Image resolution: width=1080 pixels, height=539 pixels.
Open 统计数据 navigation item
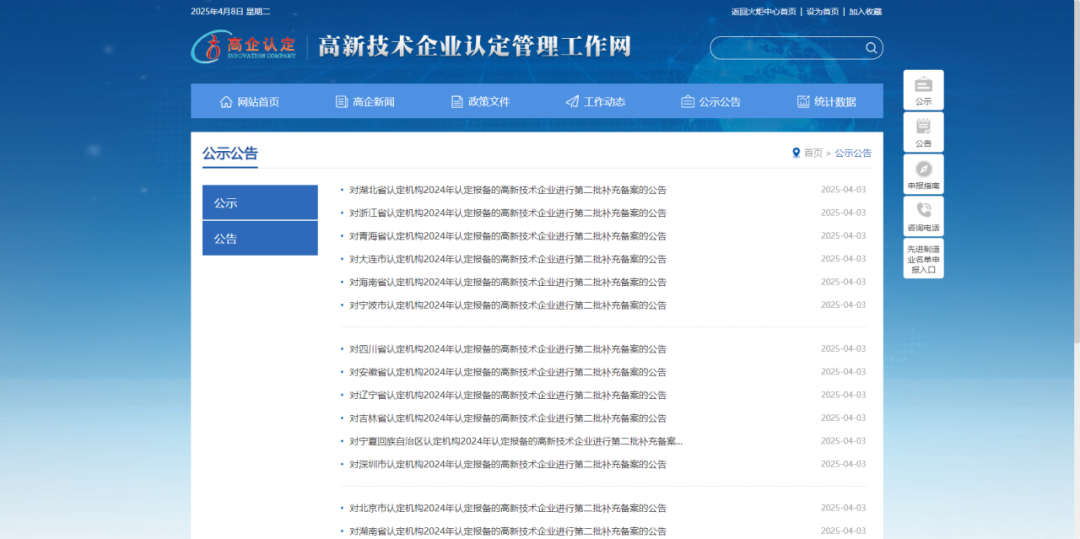(x=827, y=102)
